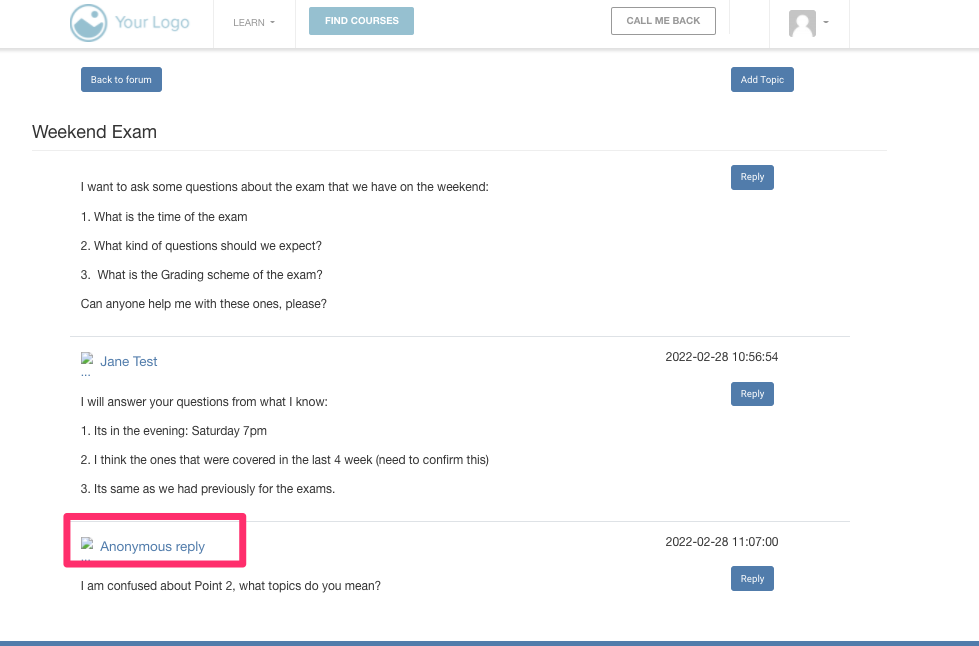Open the Anonymous reply author link
This screenshot has height=646, width=979.
click(x=152, y=547)
